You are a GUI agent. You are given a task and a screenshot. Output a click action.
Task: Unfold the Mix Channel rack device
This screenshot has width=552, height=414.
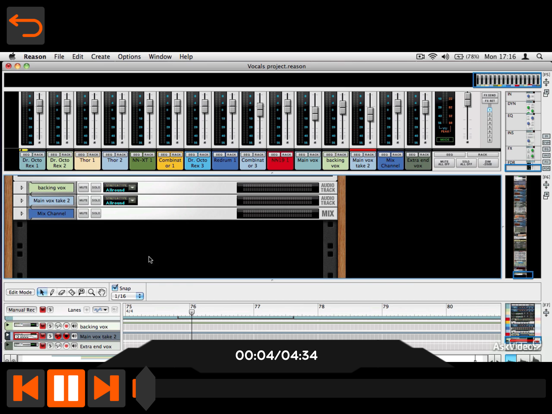(21, 213)
